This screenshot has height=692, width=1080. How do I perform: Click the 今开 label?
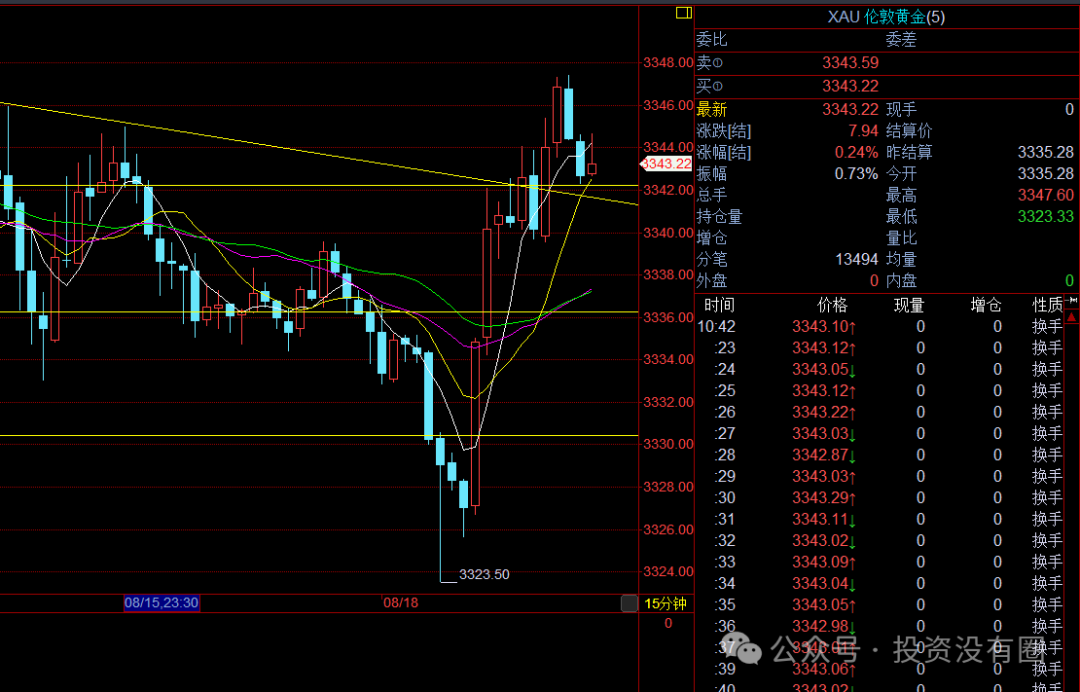click(x=901, y=174)
